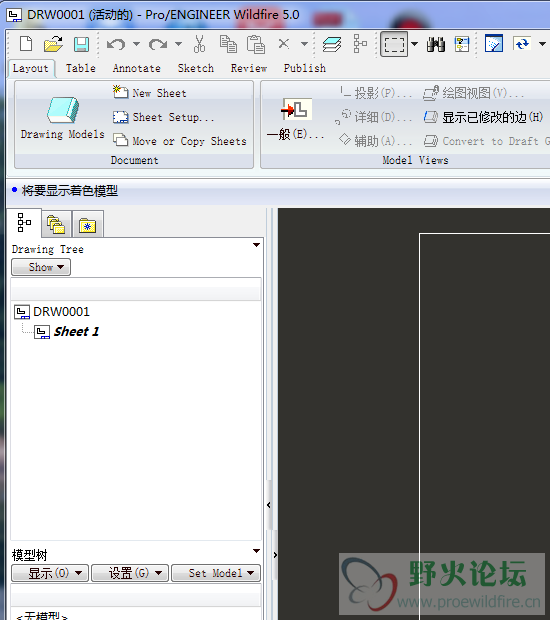550x620 pixels.
Task: Repaint the screen with redraw icon
Action: [494, 43]
